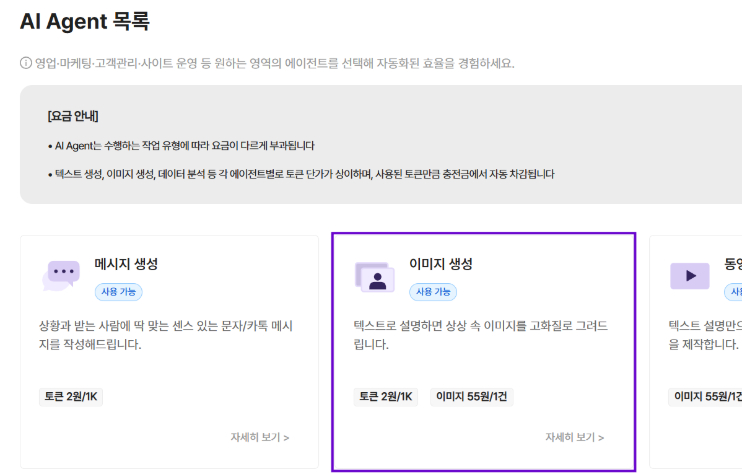Click 이미지 55원/1건 tag on the video card
This screenshot has height=474, width=742.
(706, 396)
